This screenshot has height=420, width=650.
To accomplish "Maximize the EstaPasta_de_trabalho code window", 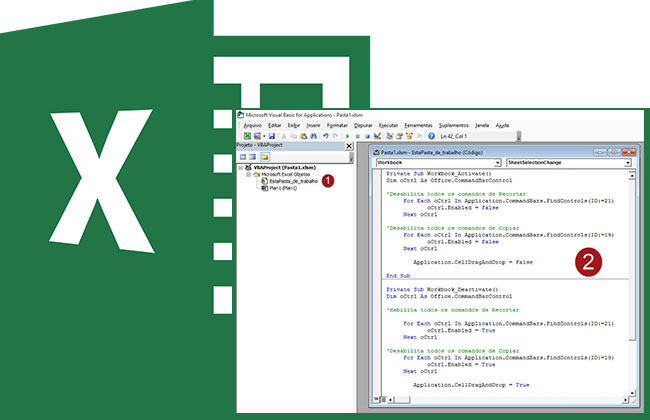I will pyautogui.click(x=614, y=152).
